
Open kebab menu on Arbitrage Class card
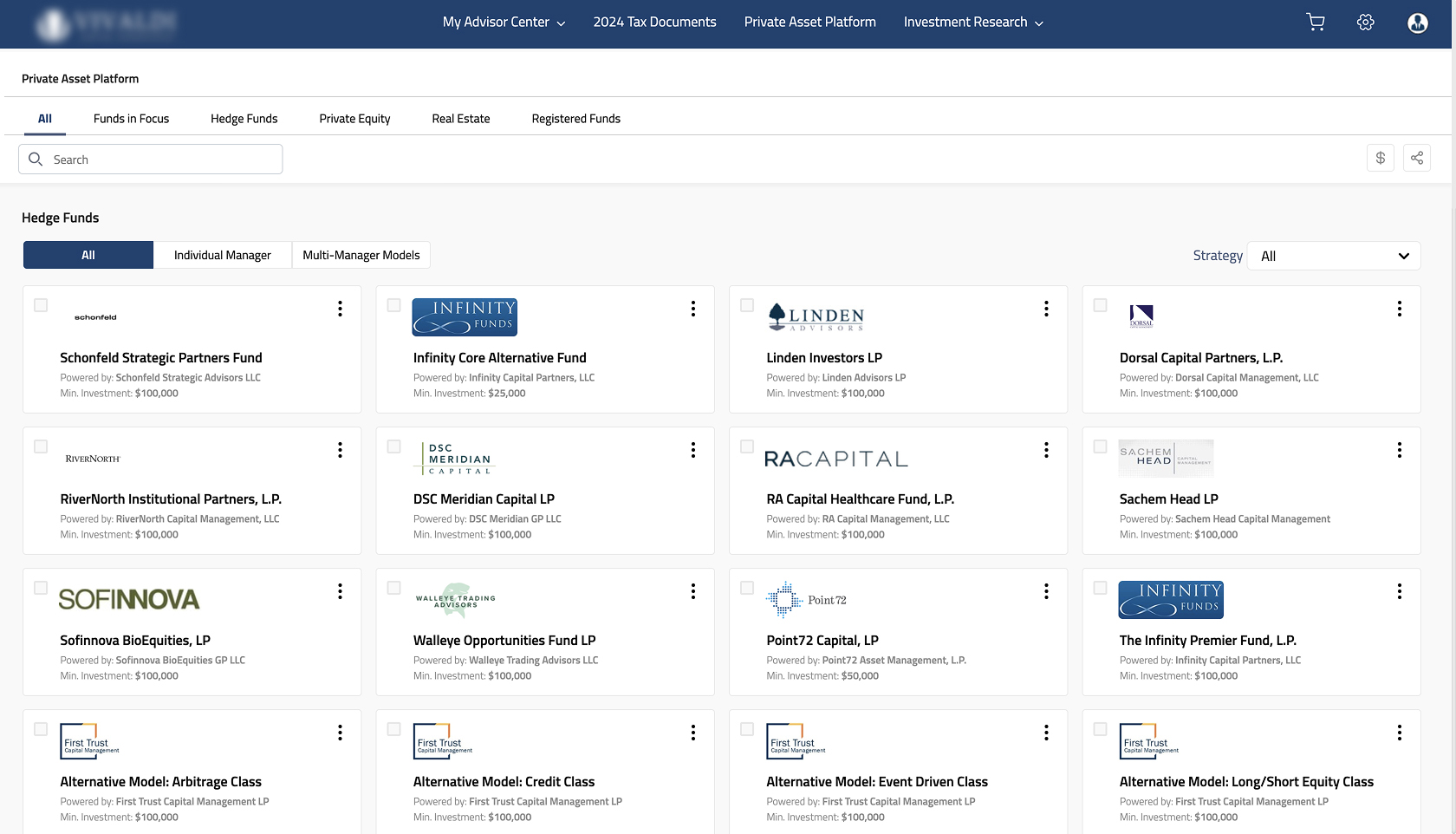(x=340, y=733)
